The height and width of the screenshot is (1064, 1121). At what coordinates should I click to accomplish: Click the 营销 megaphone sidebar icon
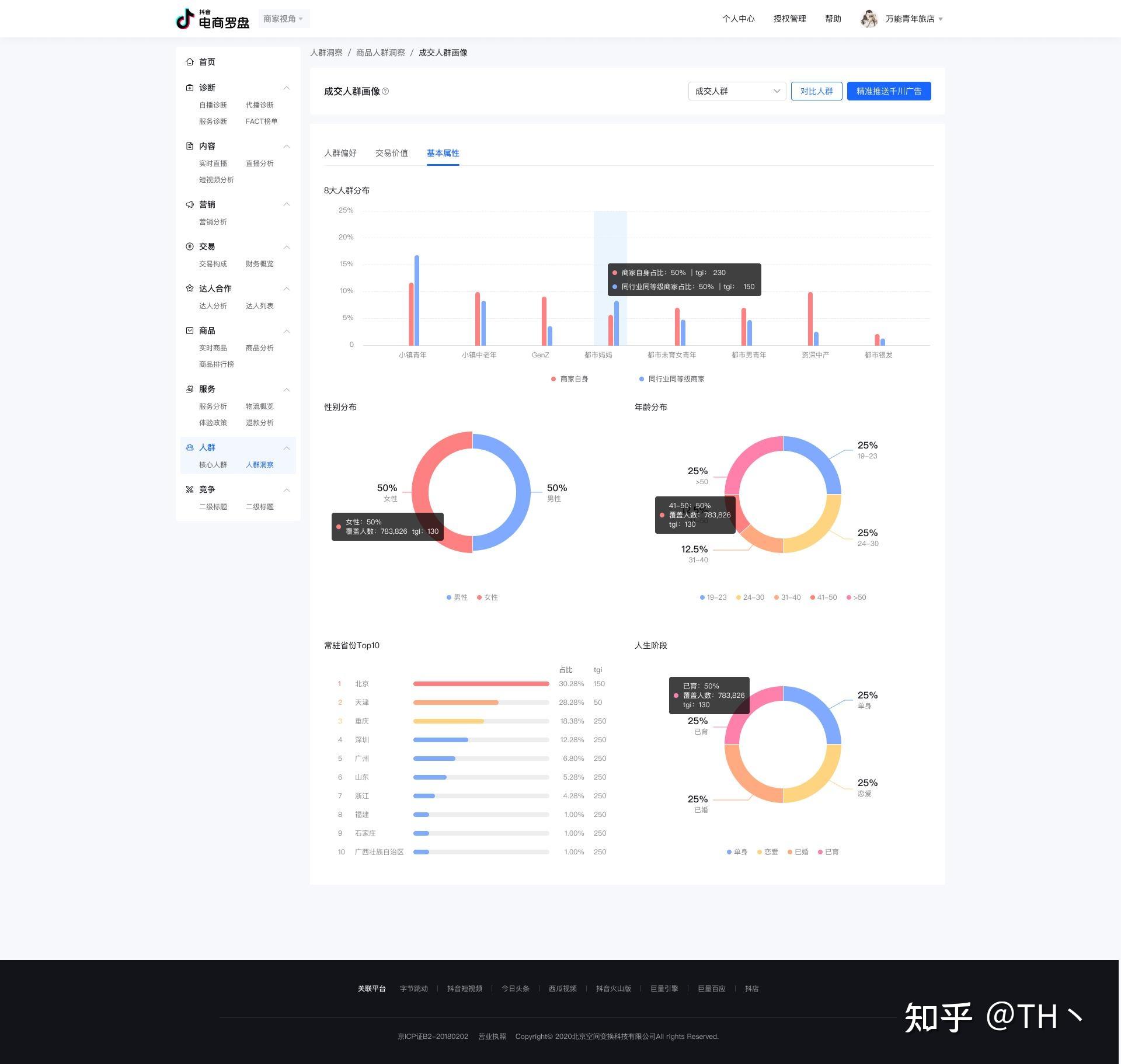click(189, 204)
